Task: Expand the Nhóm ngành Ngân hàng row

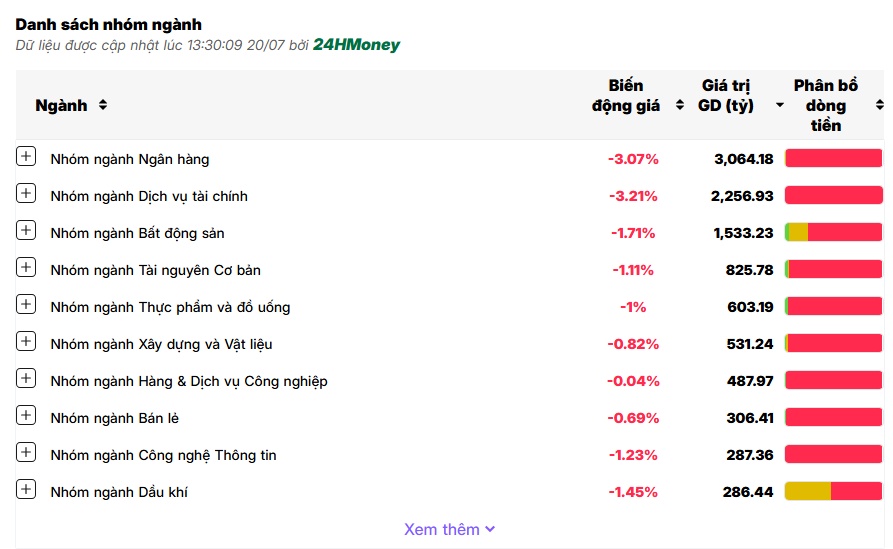Action: (x=26, y=156)
